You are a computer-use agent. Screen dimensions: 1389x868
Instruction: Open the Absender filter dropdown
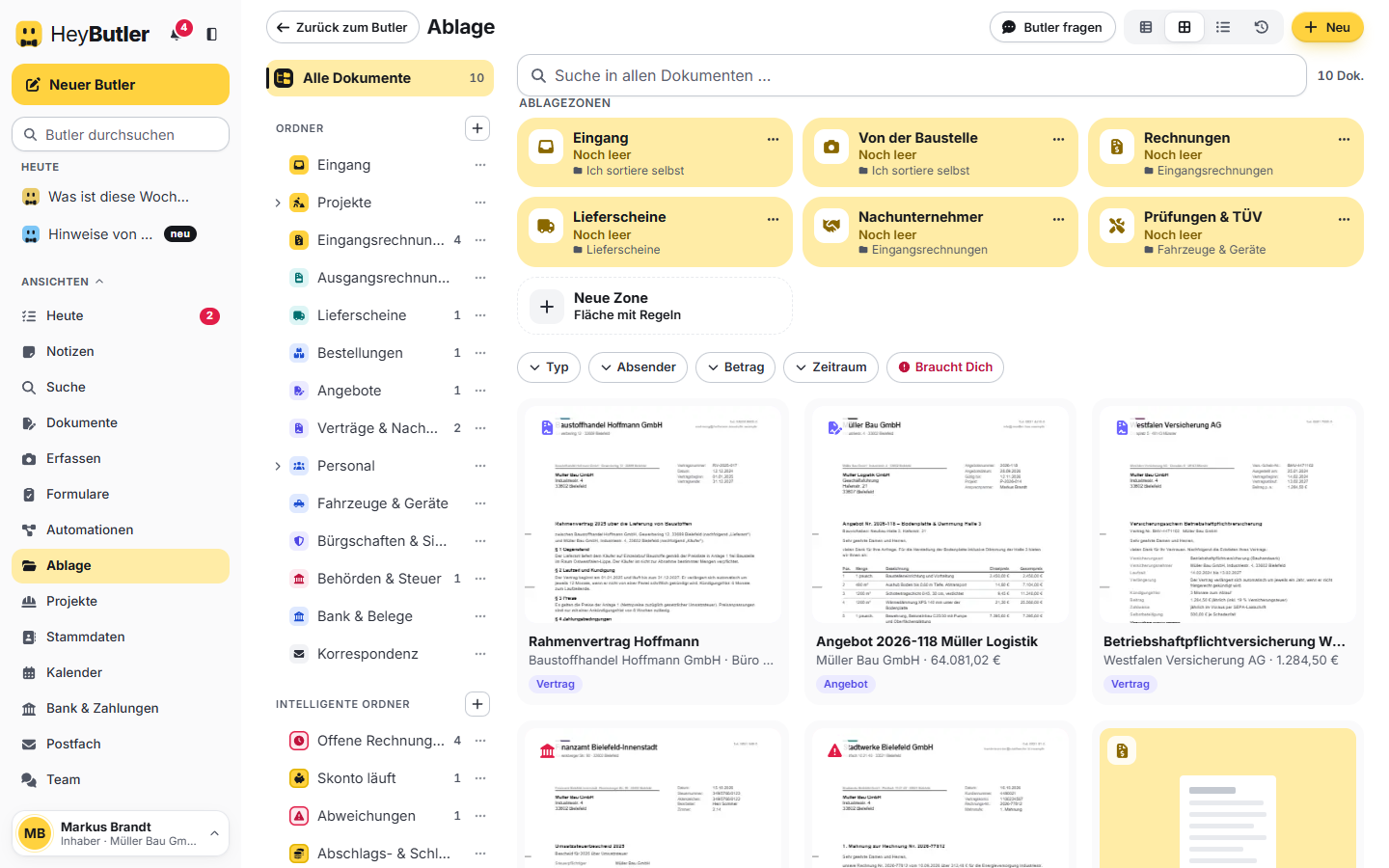tap(638, 367)
